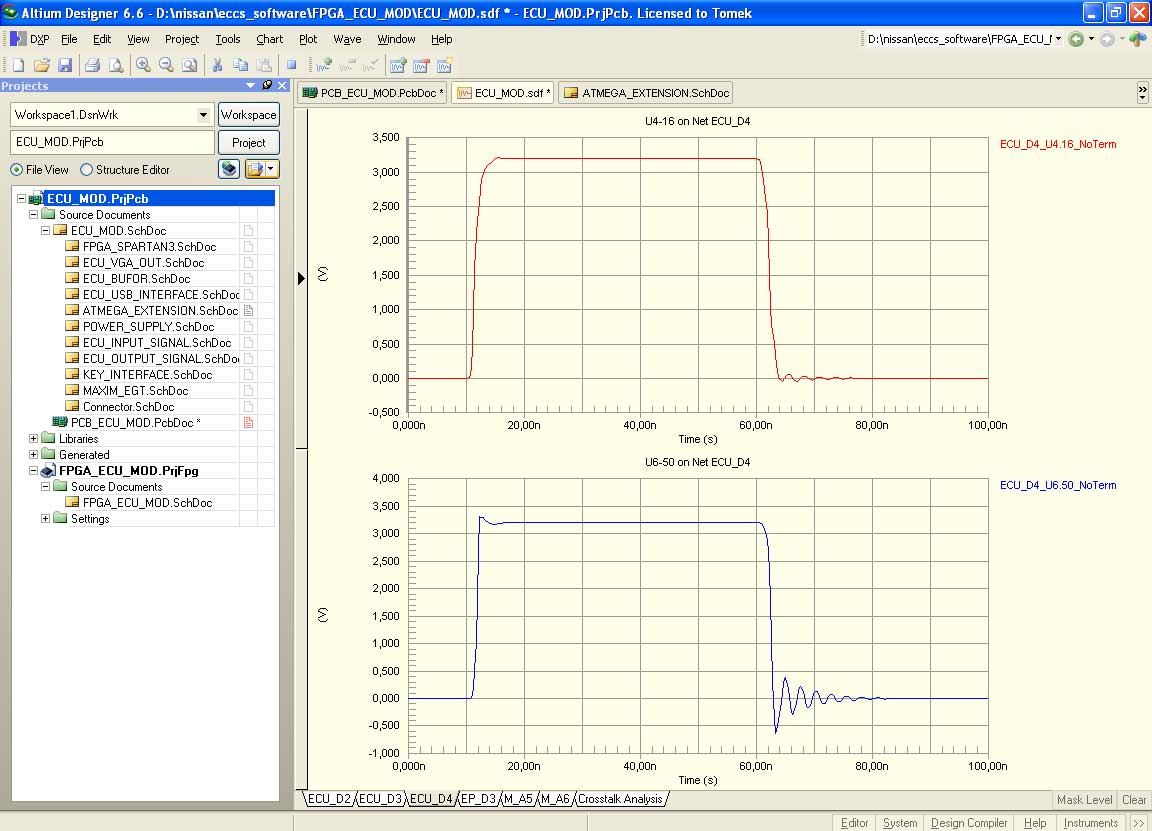Viewport: 1152px width, 831px height.
Task: Save the file with the floppy disk icon
Action: coord(64,65)
